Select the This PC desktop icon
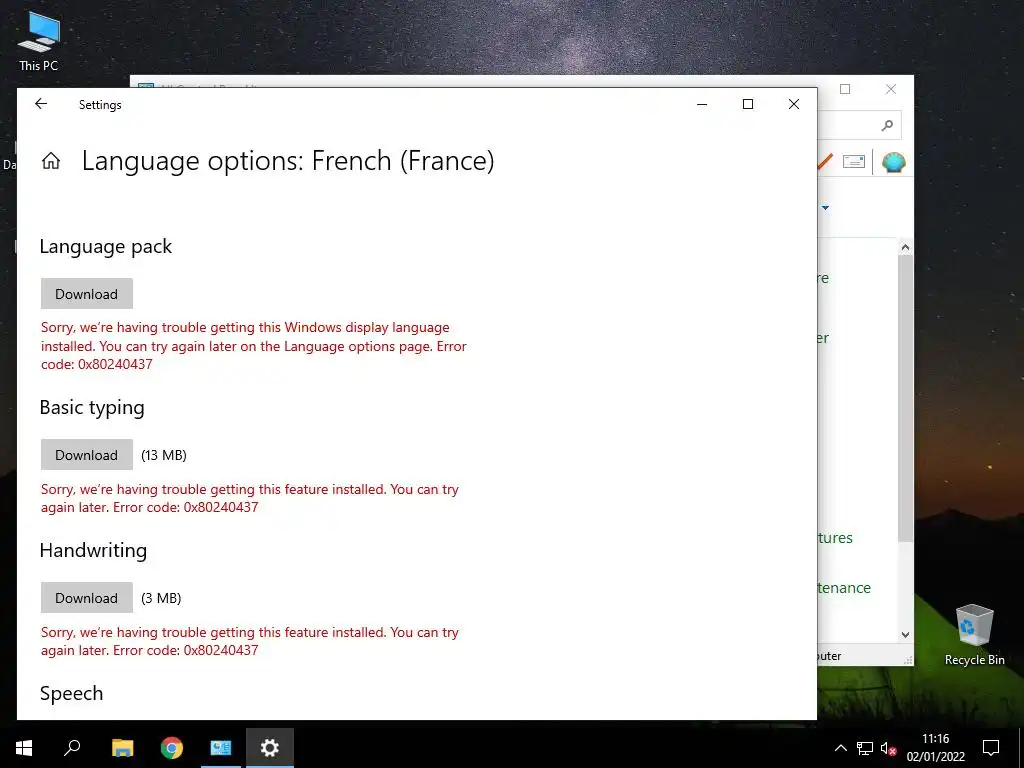 39,40
